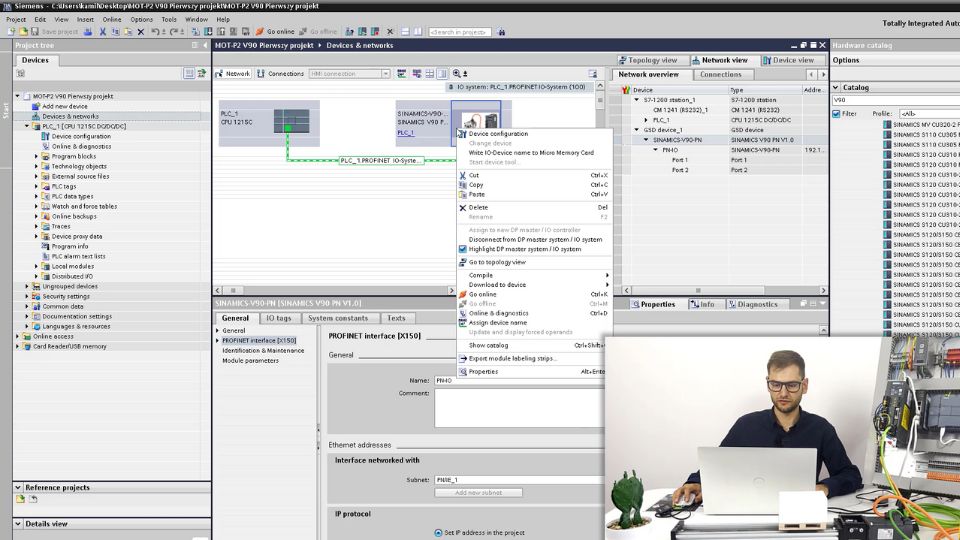Viewport: 960px width, 540px height.
Task: Click the Cut scissors icon in the toolbar
Action: coord(102,31)
